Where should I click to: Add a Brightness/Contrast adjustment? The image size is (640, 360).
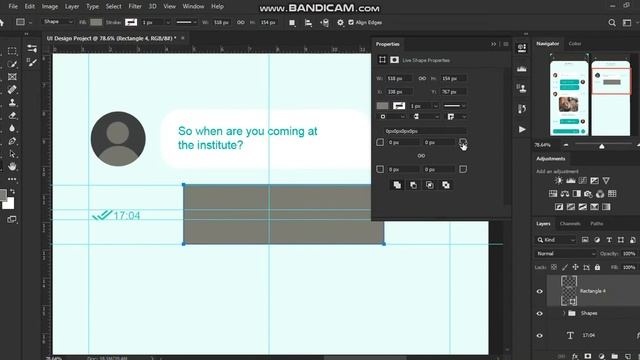(x=559, y=181)
